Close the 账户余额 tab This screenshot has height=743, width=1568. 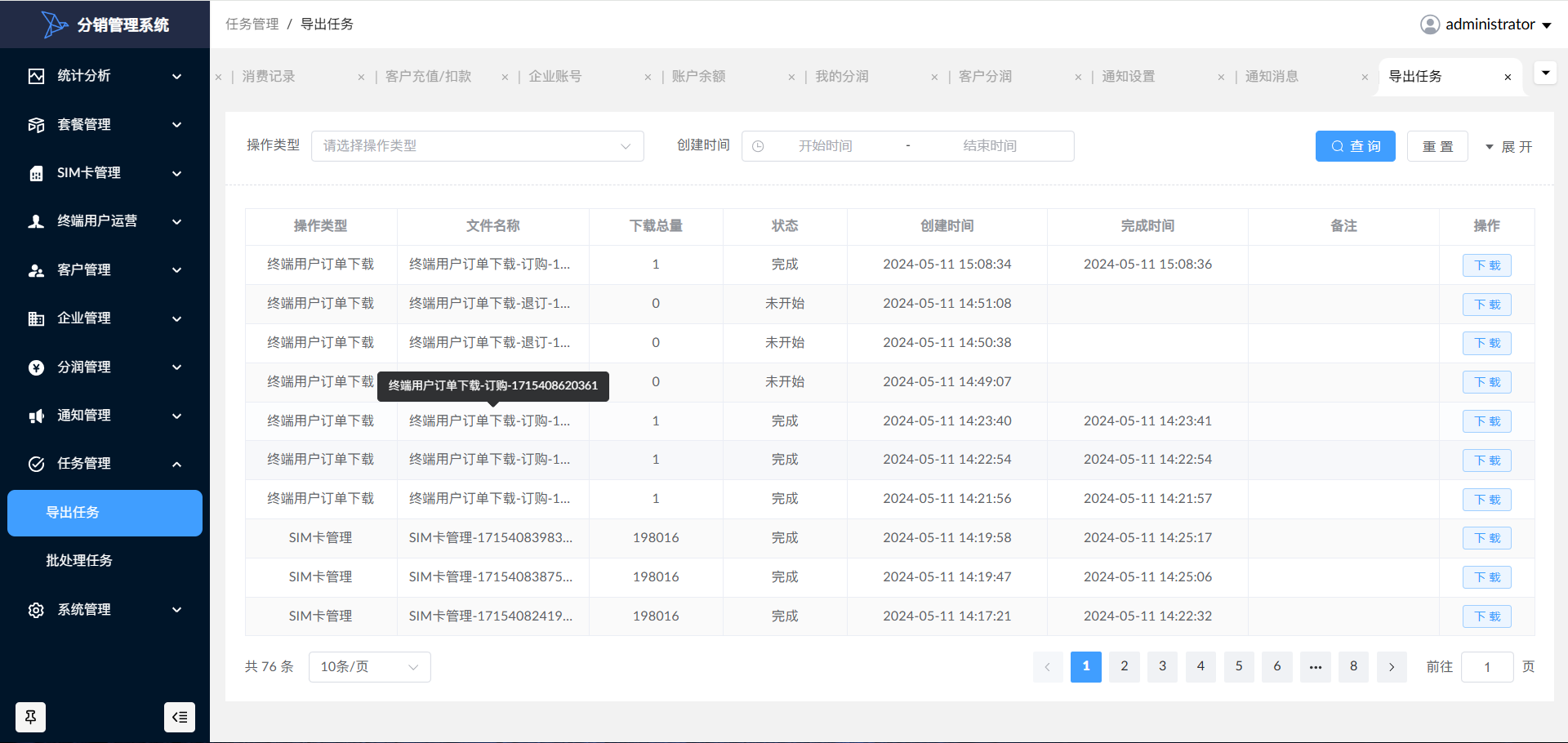pyautogui.click(x=791, y=77)
